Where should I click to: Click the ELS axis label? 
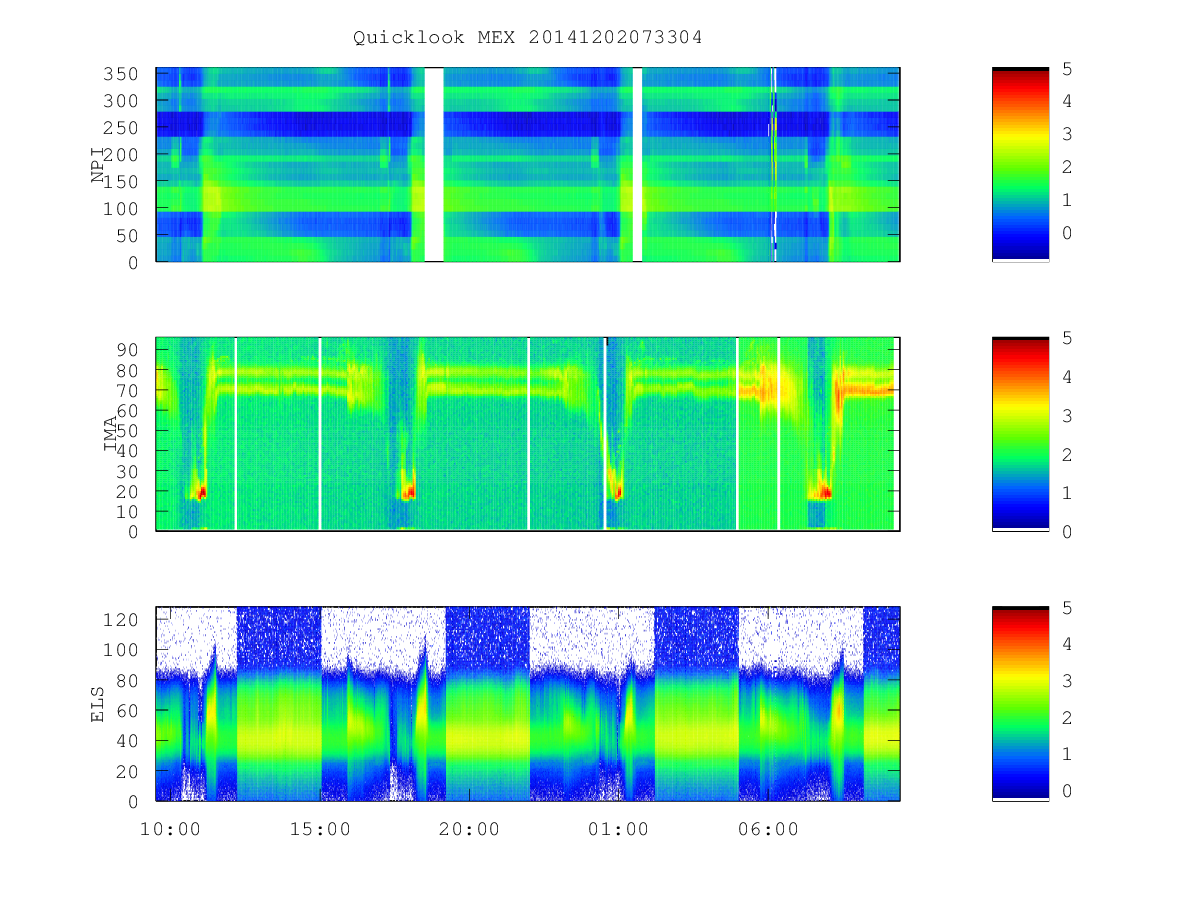pos(98,703)
